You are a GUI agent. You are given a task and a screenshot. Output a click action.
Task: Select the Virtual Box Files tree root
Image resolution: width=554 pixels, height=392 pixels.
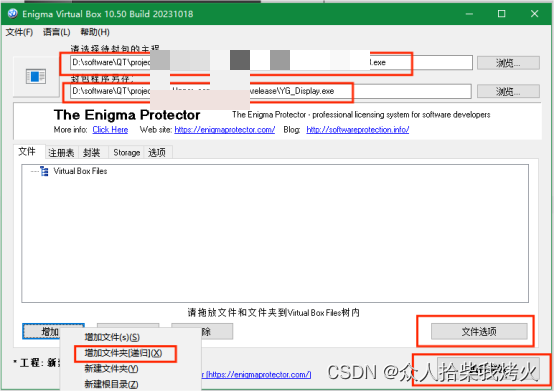[x=80, y=171]
